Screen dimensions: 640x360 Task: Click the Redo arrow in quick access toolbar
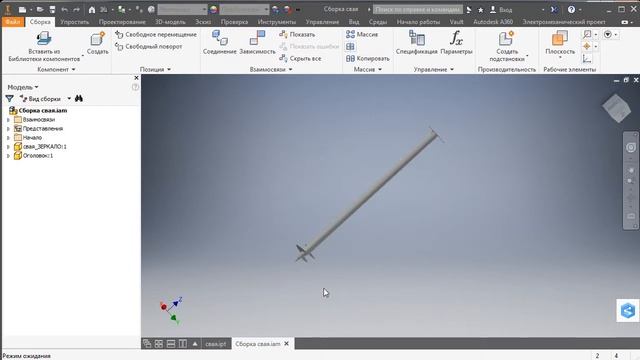click(76, 9)
